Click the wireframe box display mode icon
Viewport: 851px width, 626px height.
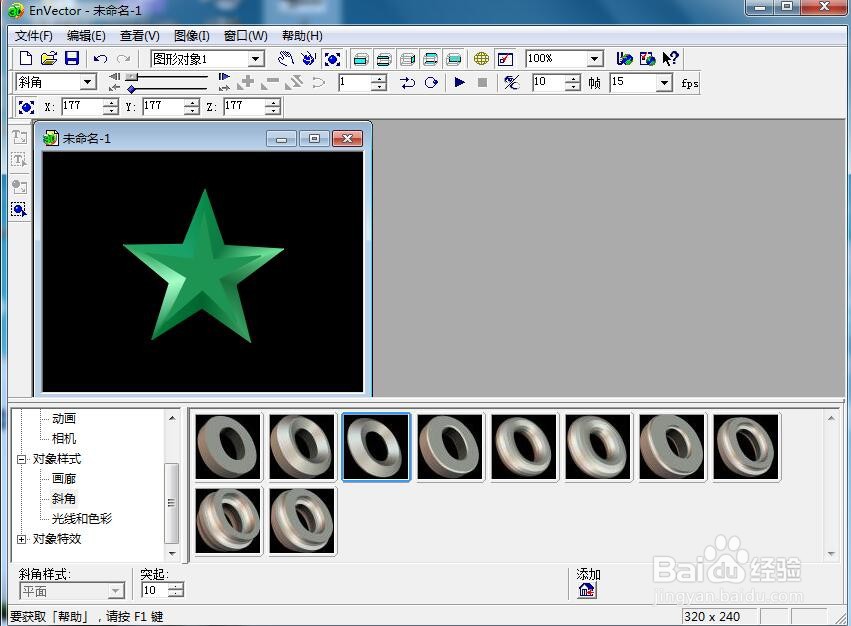click(x=407, y=59)
